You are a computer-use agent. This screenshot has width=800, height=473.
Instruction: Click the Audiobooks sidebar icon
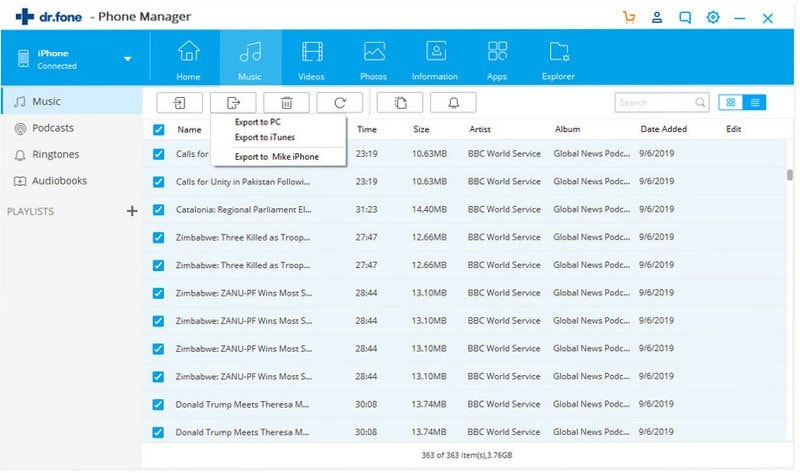tap(20, 181)
